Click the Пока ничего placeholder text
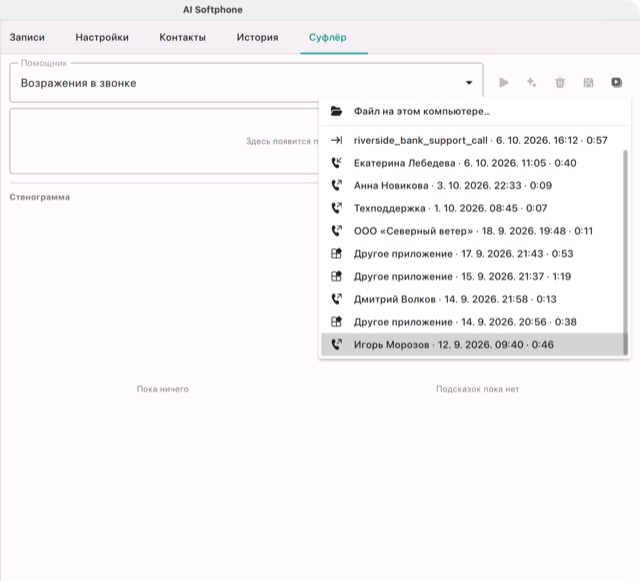Image resolution: width=640 pixels, height=581 pixels. point(162,389)
